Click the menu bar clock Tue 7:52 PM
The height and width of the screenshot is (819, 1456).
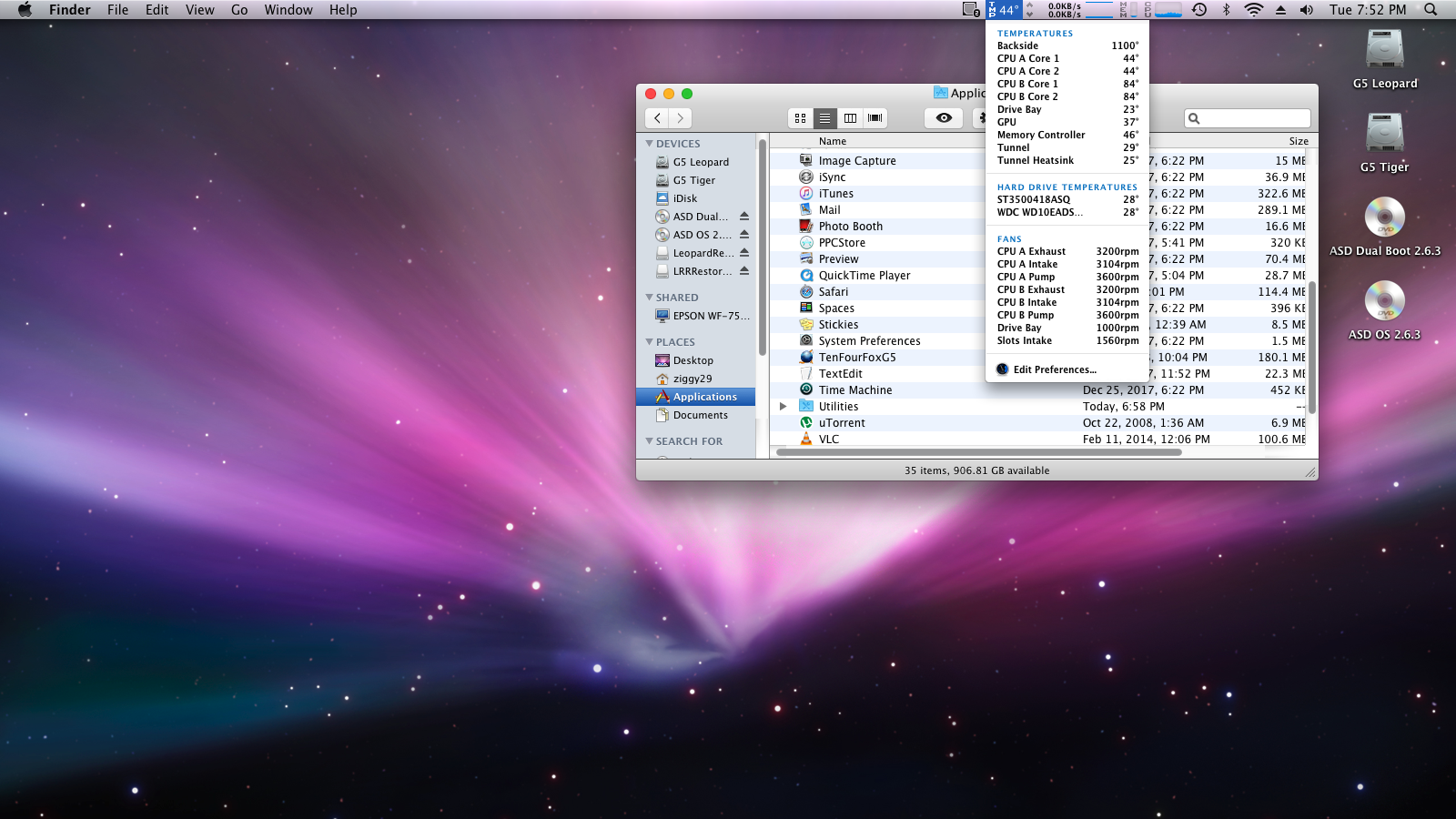pyautogui.click(x=1367, y=10)
